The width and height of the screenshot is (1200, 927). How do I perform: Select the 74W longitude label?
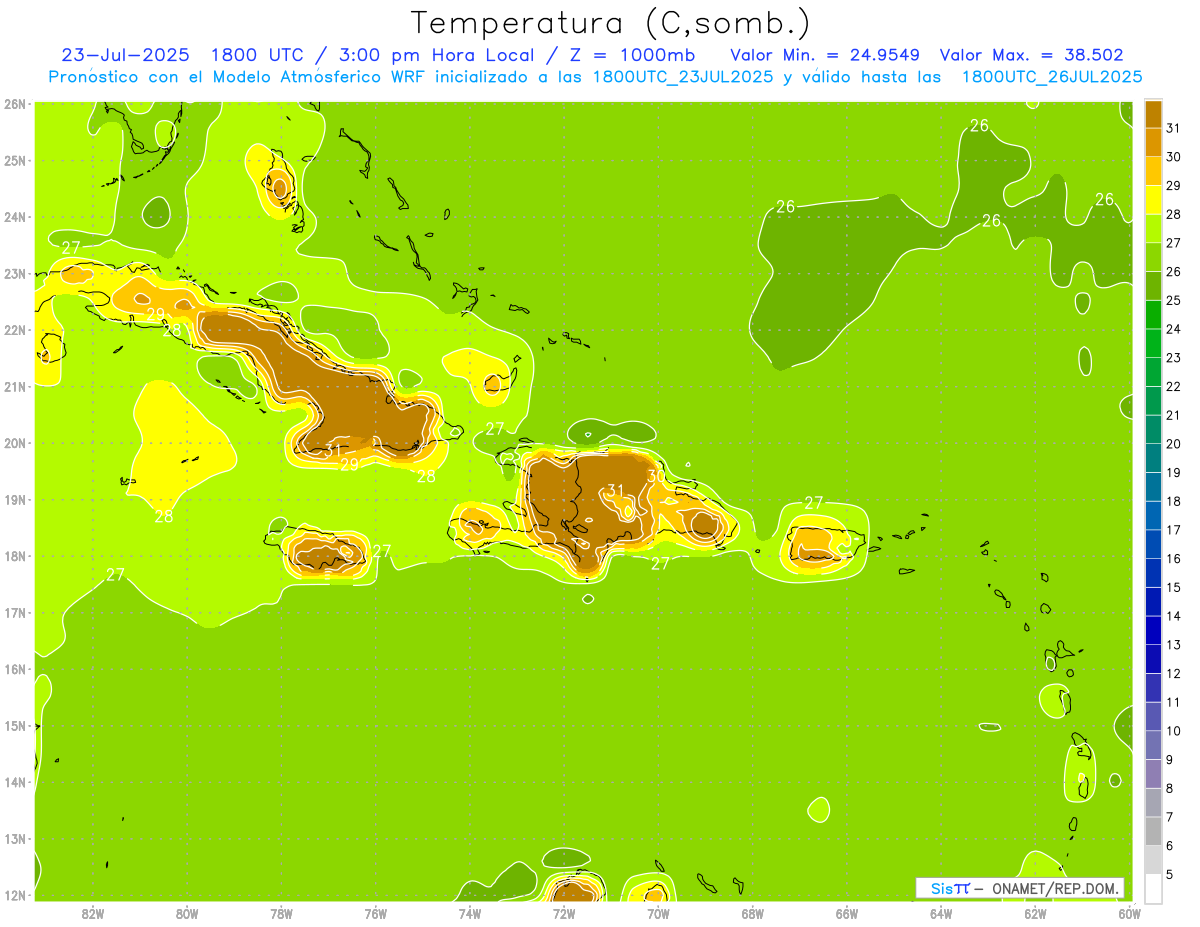(470, 913)
